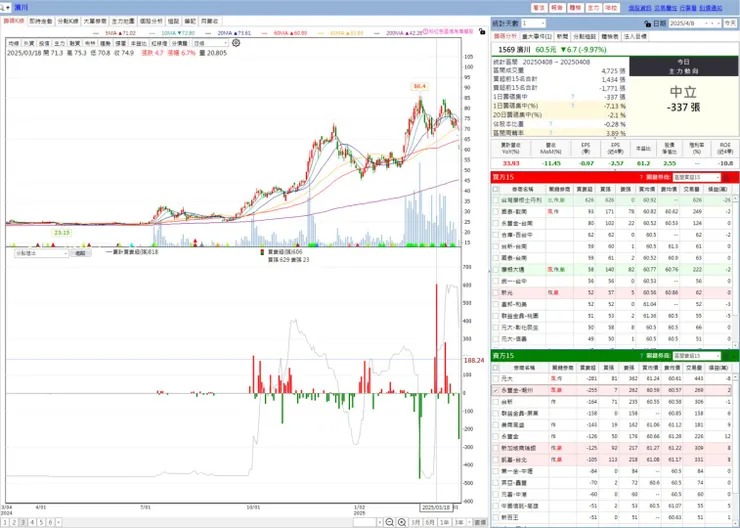Tick the checkbox for 元大 seller row
Viewport: 740px width, 528px height.
click(496, 378)
